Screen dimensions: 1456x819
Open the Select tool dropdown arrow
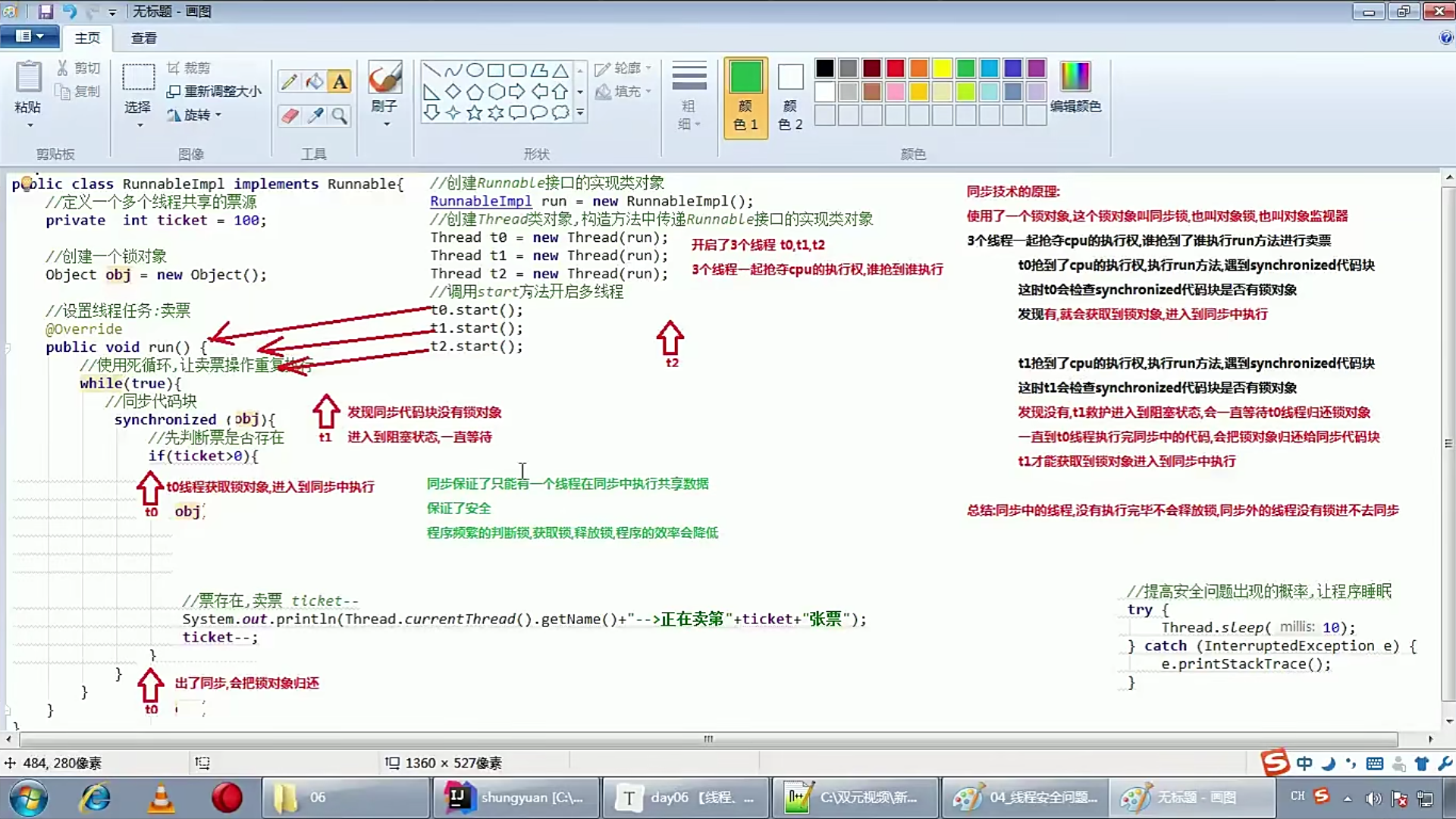pyautogui.click(x=138, y=126)
